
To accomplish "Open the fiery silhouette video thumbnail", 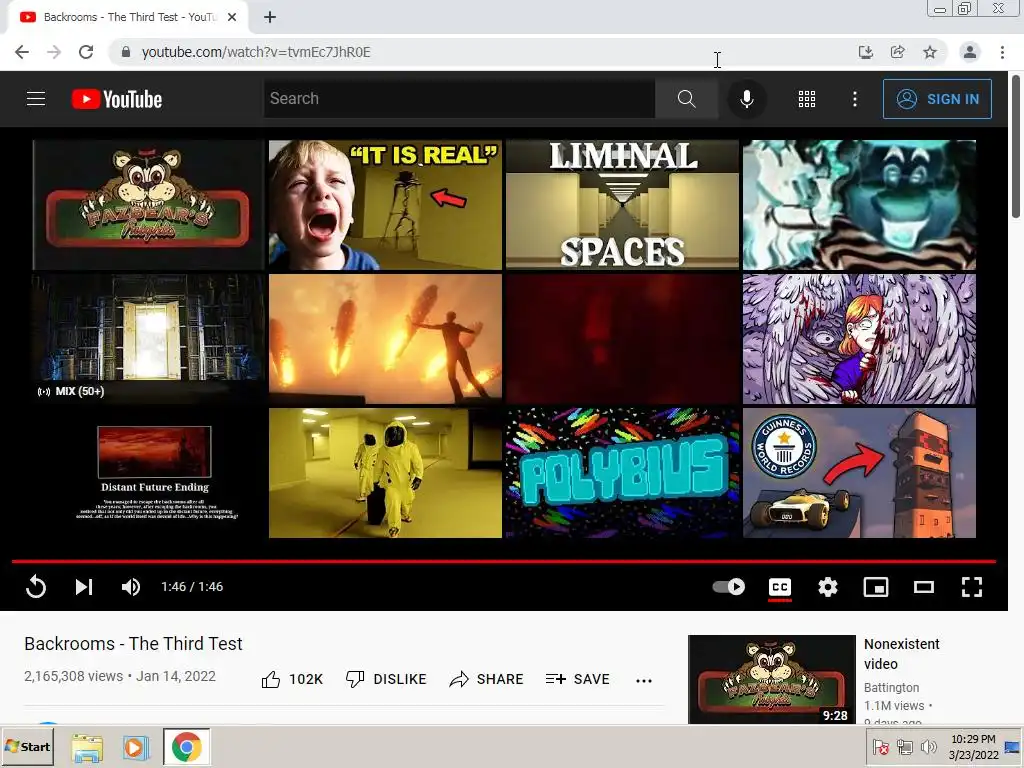I will pyautogui.click(x=385, y=338).
